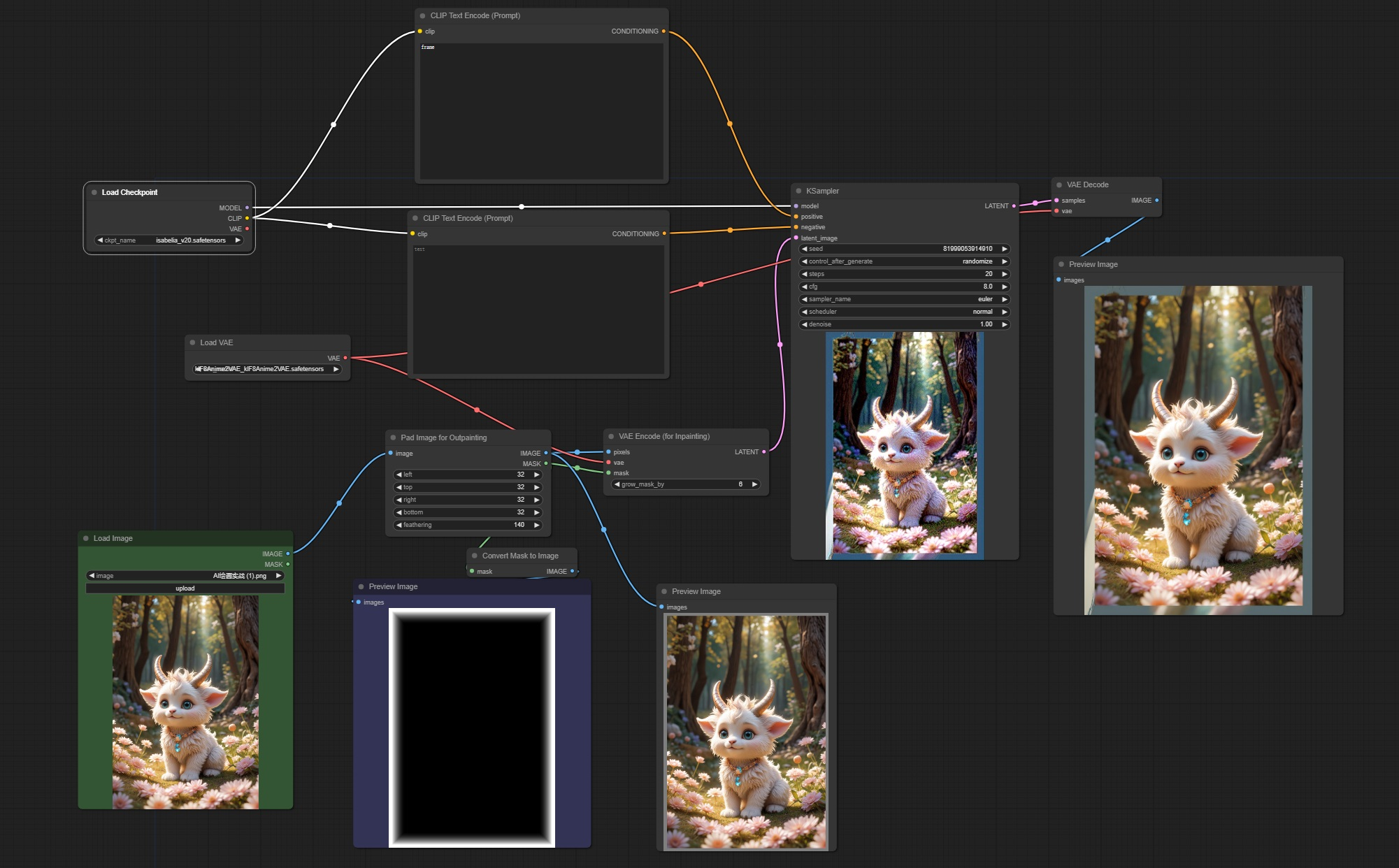The height and width of the screenshot is (868, 1399).
Task: Collapse the Load Checkpoint node via title dot
Action: [94, 192]
